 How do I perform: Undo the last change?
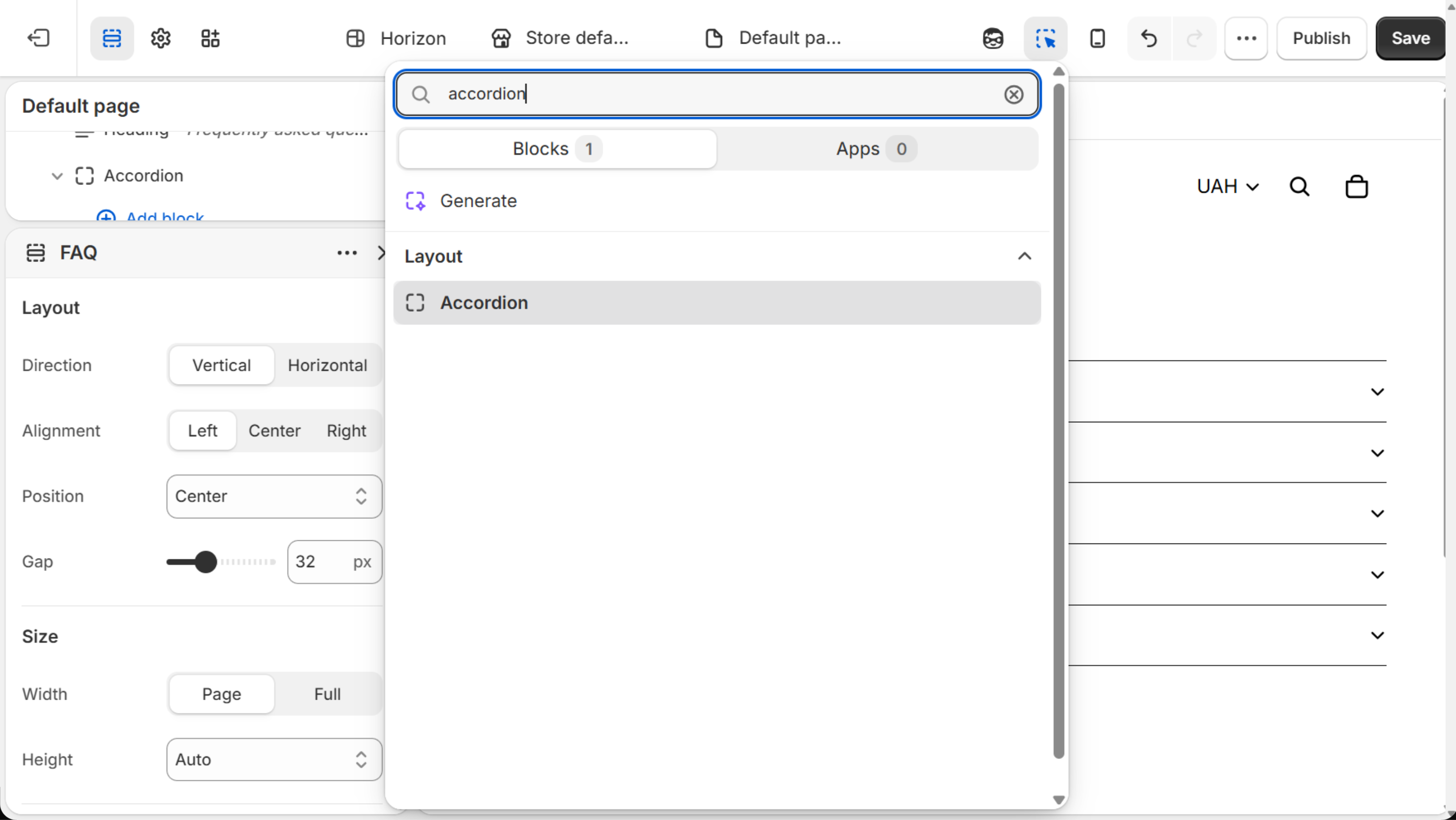point(1149,38)
